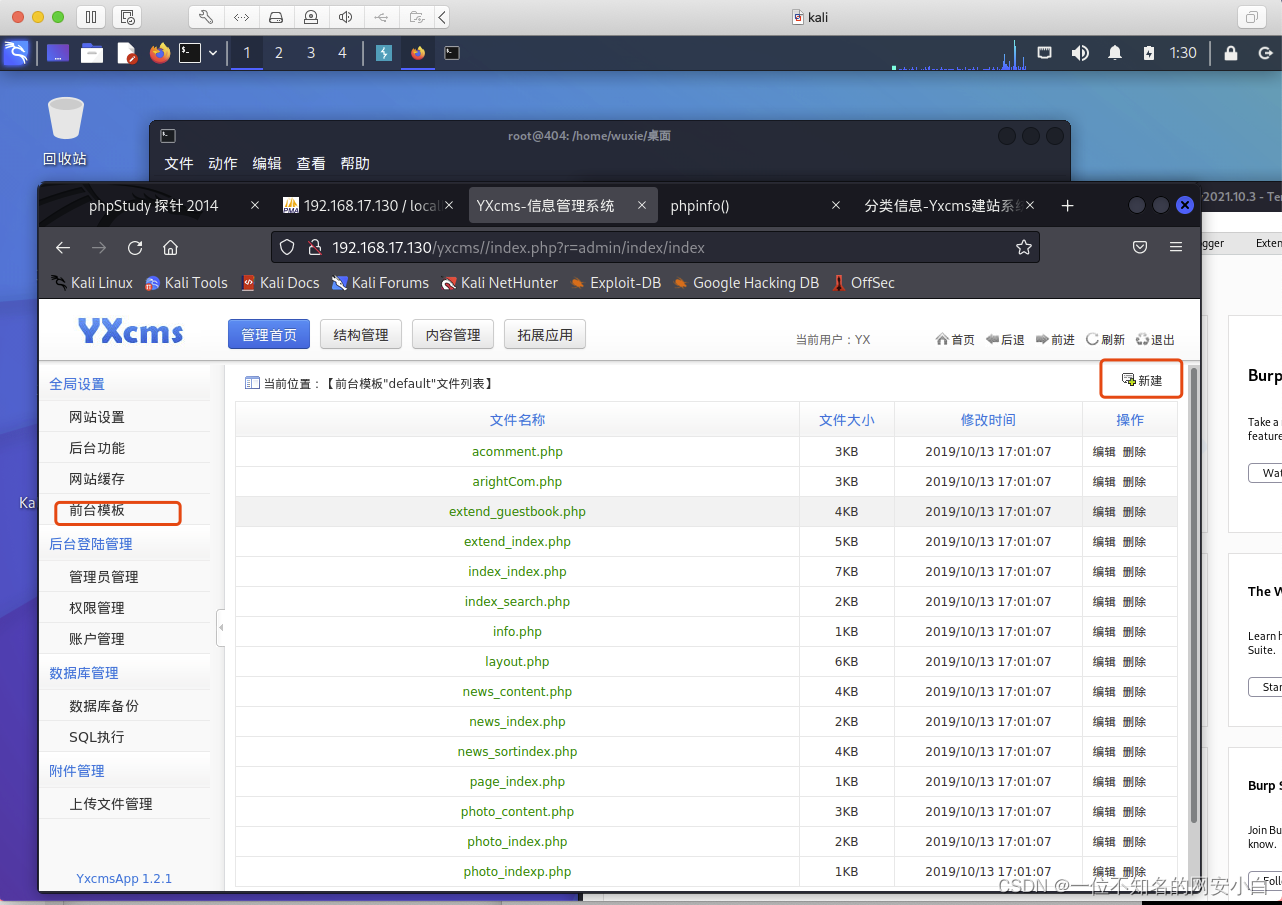Image resolution: width=1282 pixels, height=905 pixels.
Task: Open the file manager icon in Kali panel
Action: pos(92,53)
